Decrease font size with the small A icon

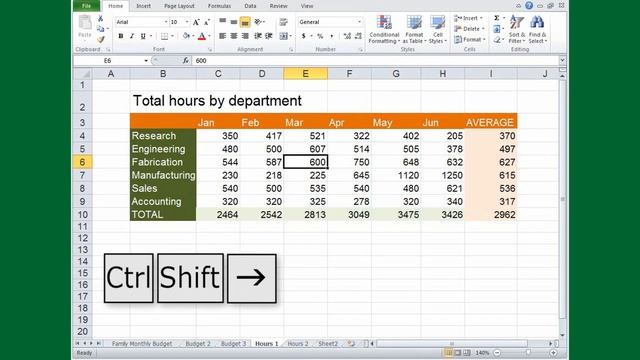(x=207, y=22)
